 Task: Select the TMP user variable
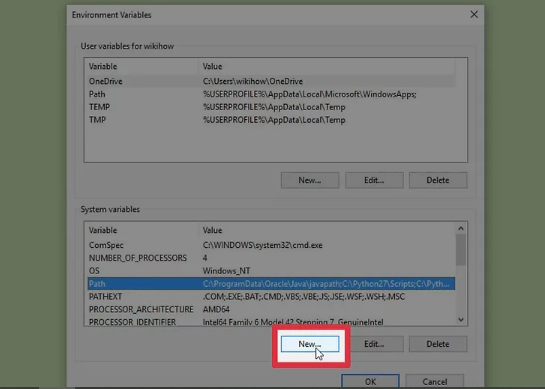[x=271, y=120]
